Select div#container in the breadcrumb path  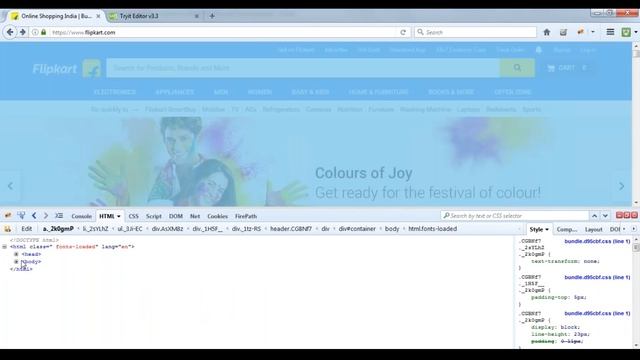click(x=357, y=229)
